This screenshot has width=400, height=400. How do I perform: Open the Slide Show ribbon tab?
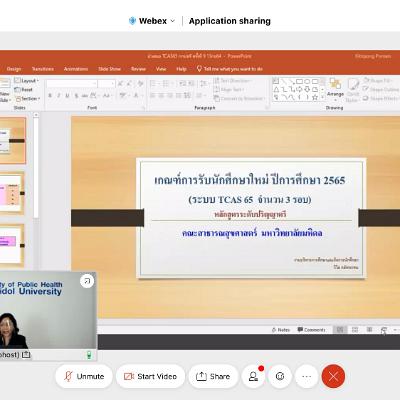click(109, 69)
